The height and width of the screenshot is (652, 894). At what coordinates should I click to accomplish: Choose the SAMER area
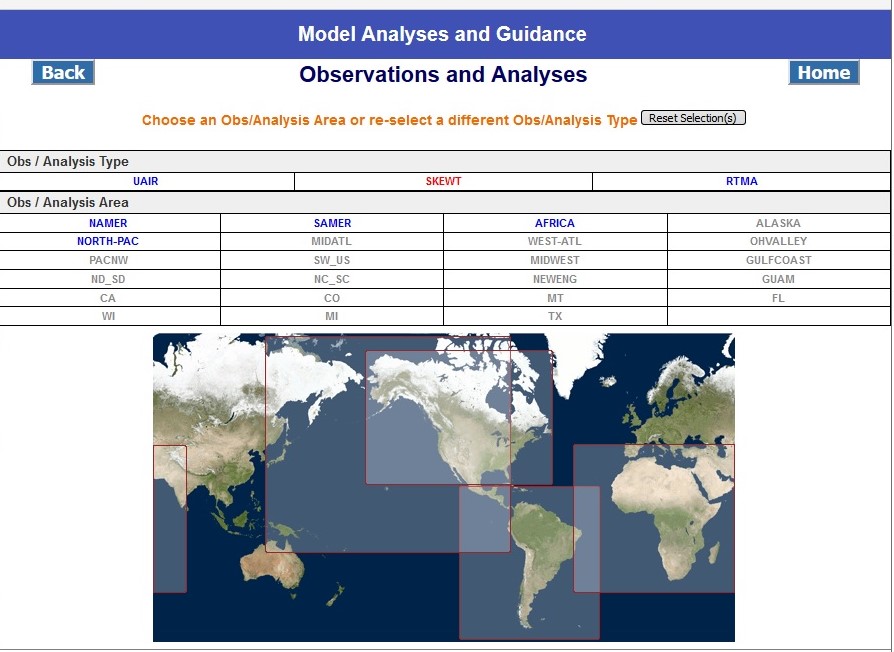[x=332, y=223]
